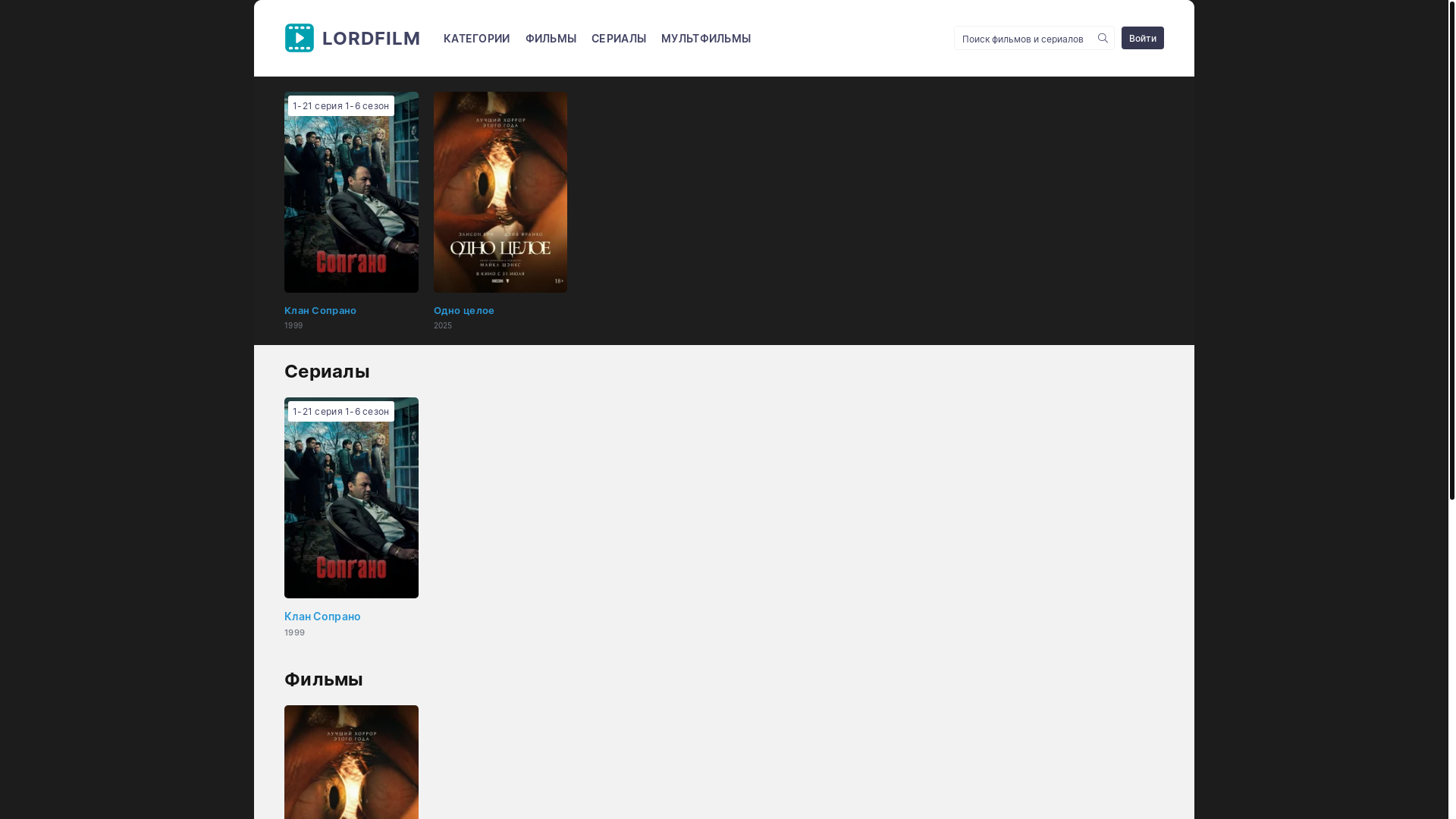Go to the СЕРИАЛЫ section
Image resolution: width=1456 pixels, height=819 pixels.
point(619,39)
